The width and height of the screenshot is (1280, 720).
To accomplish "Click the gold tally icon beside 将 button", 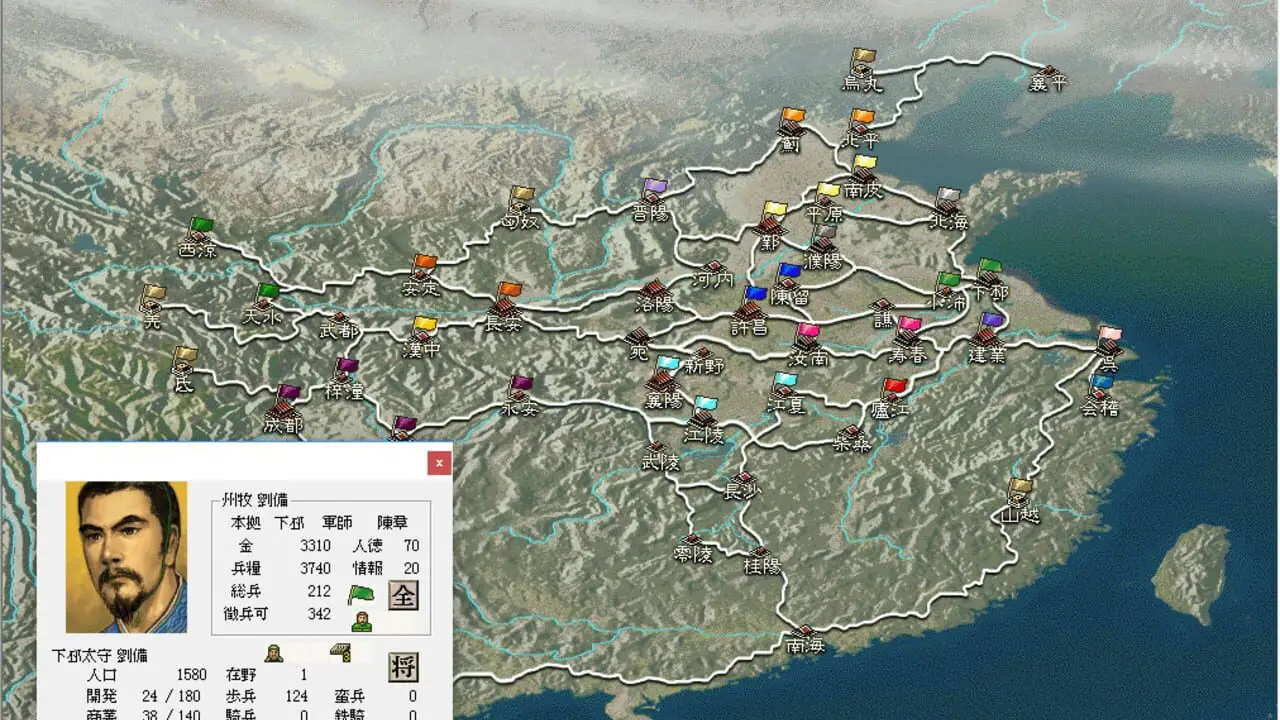I will click(x=340, y=652).
